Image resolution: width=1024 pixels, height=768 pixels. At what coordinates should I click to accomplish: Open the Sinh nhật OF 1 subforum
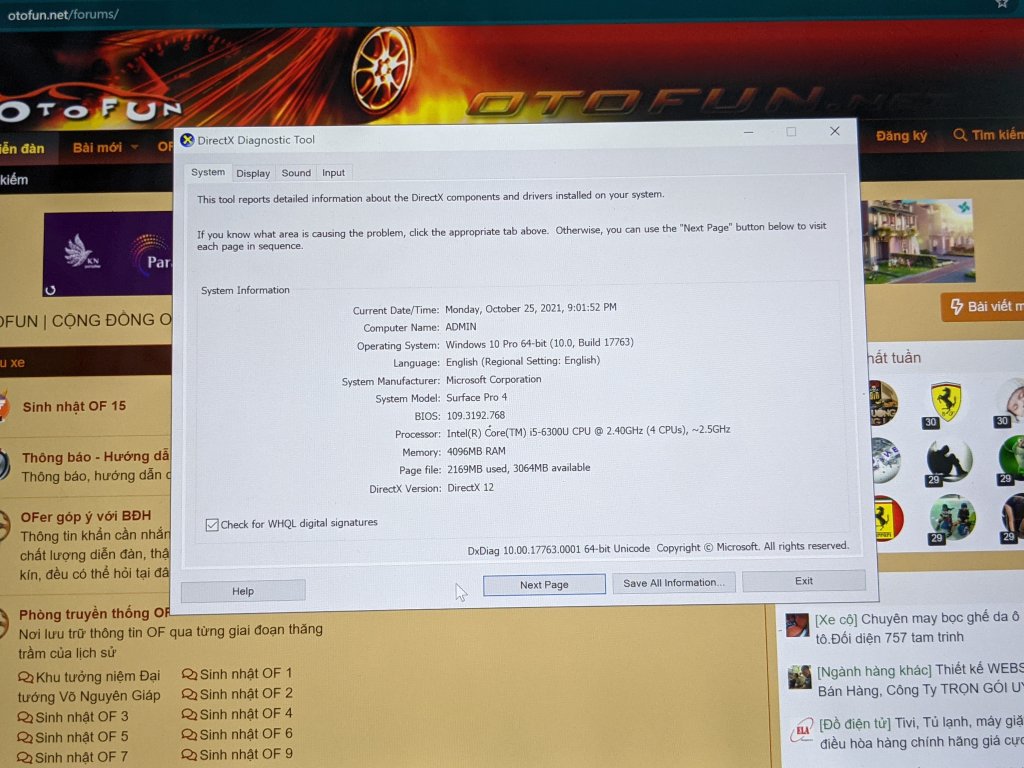click(x=246, y=673)
